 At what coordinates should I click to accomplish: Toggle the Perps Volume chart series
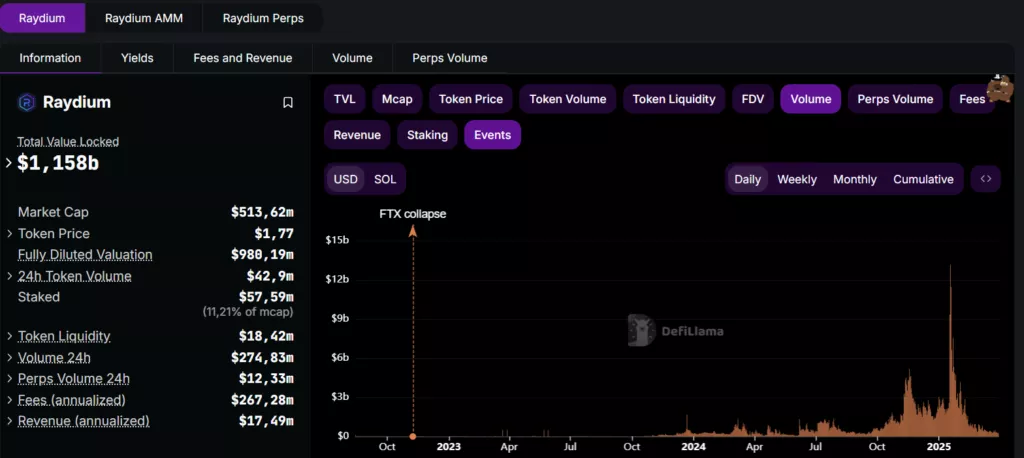[895, 99]
